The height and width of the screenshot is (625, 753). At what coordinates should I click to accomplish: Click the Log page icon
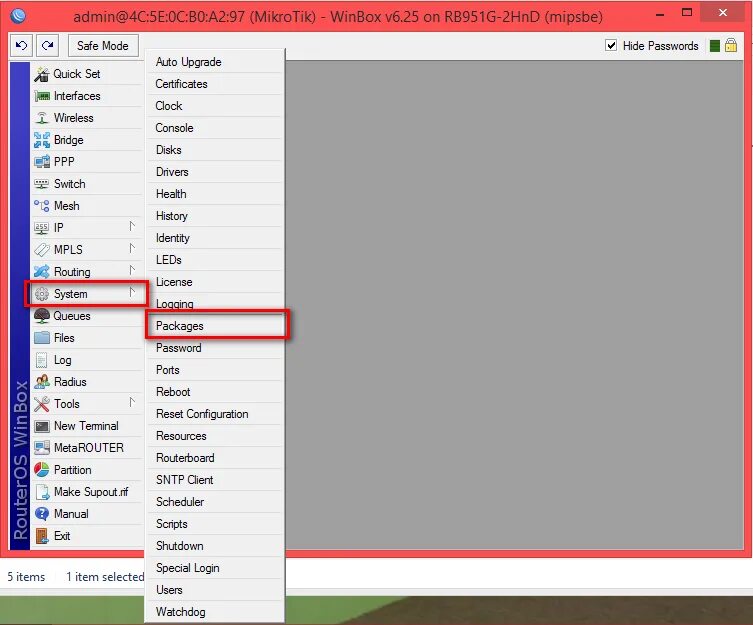42,360
